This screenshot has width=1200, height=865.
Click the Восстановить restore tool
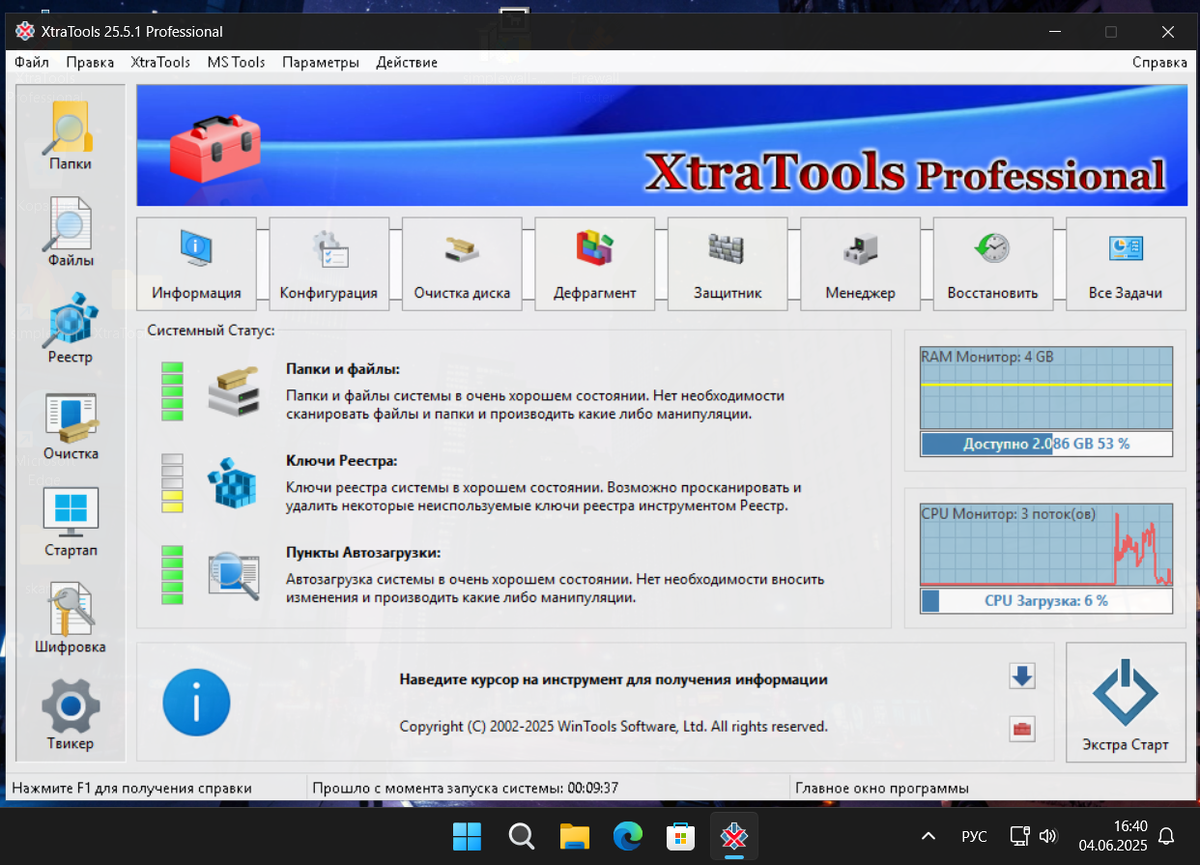993,264
